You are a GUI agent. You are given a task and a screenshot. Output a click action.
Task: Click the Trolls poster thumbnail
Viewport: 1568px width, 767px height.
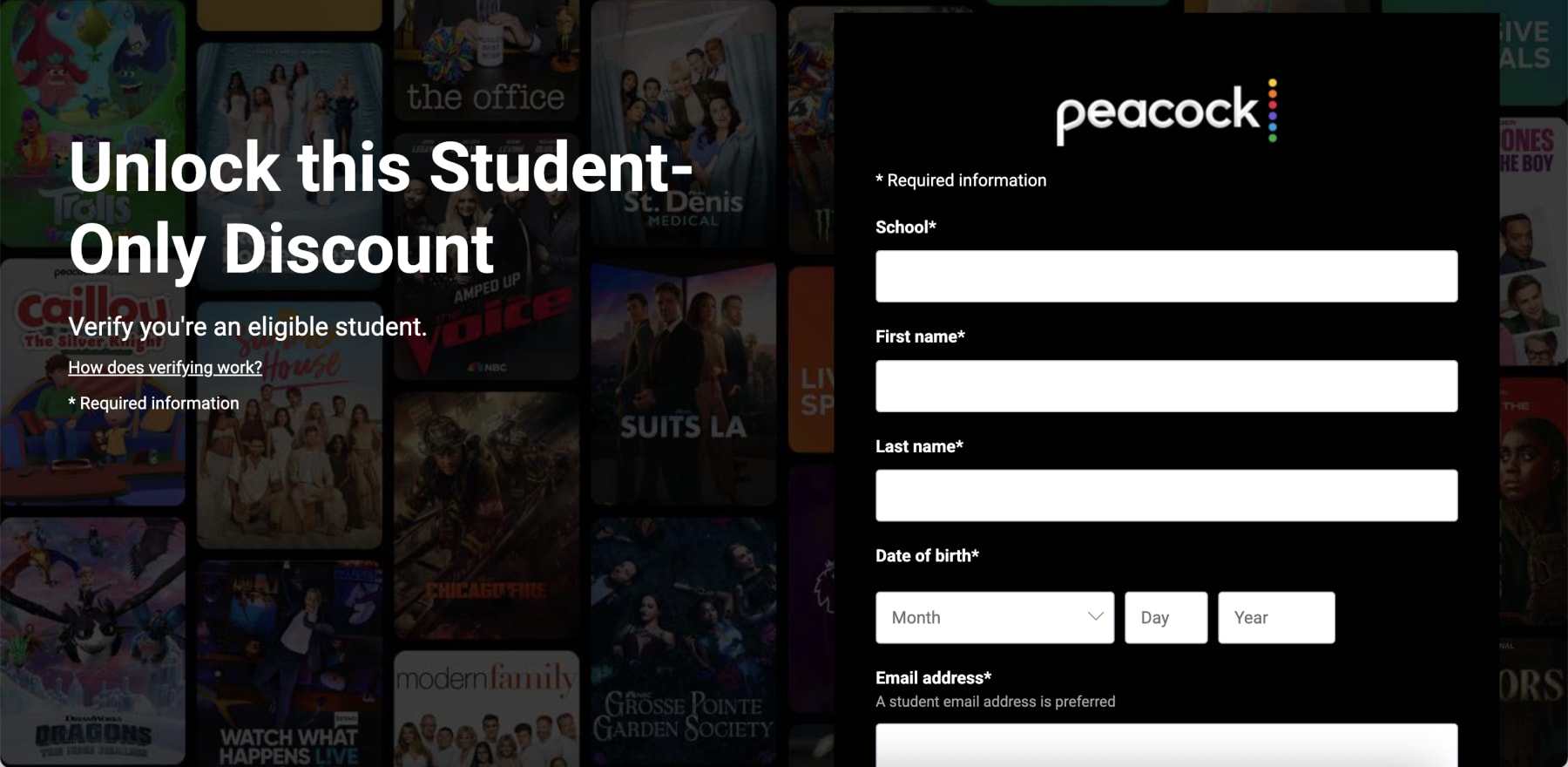tap(92, 122)
